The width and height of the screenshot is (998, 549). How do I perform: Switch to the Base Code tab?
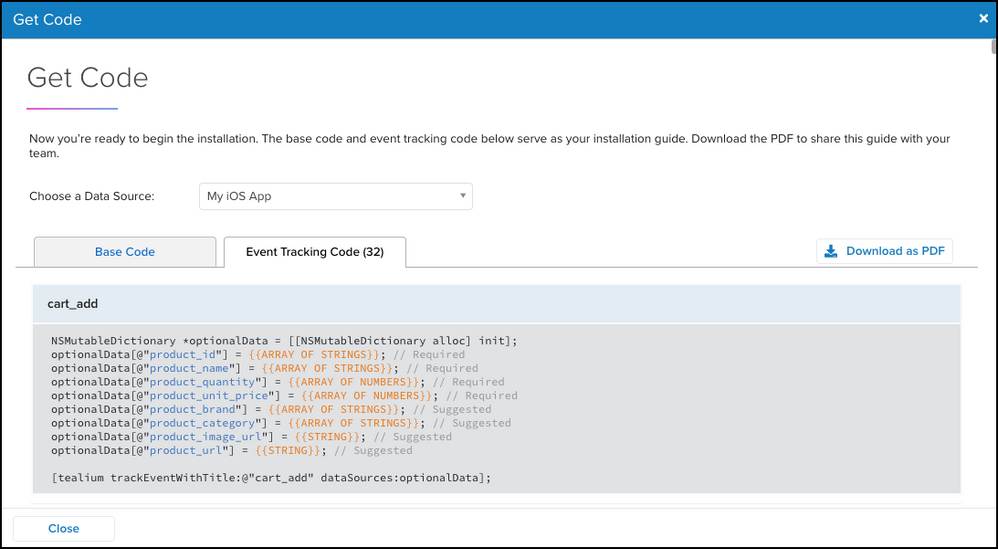click(x=125, y=252)
